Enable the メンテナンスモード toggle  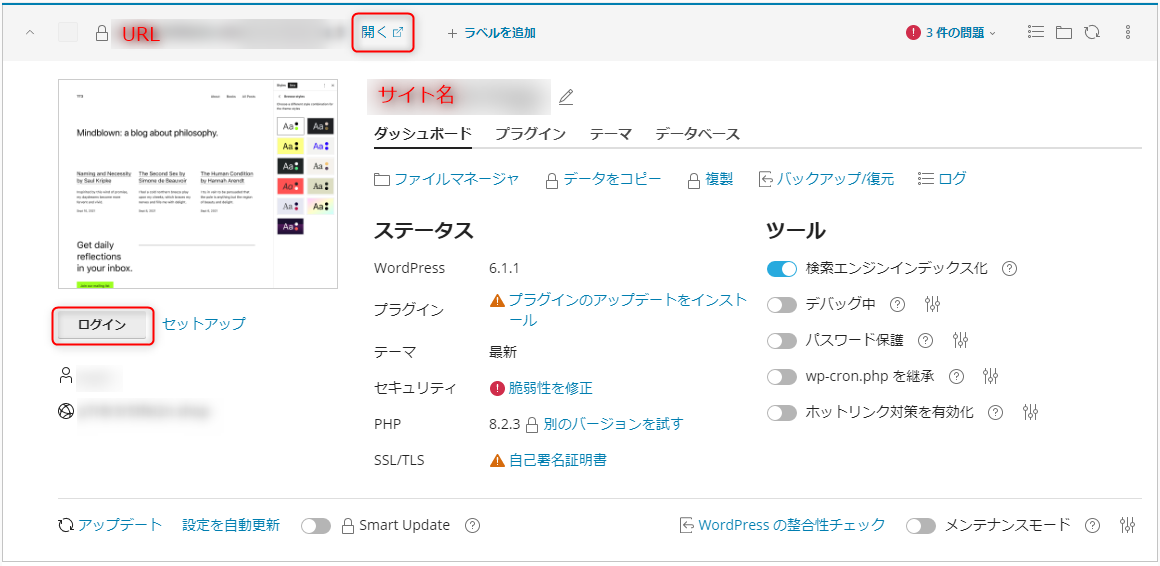click(920, 525)
